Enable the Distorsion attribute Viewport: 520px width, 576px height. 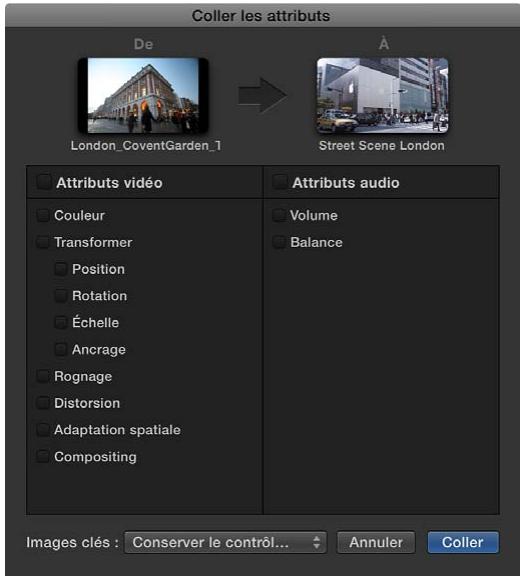(x=43, y=403)
